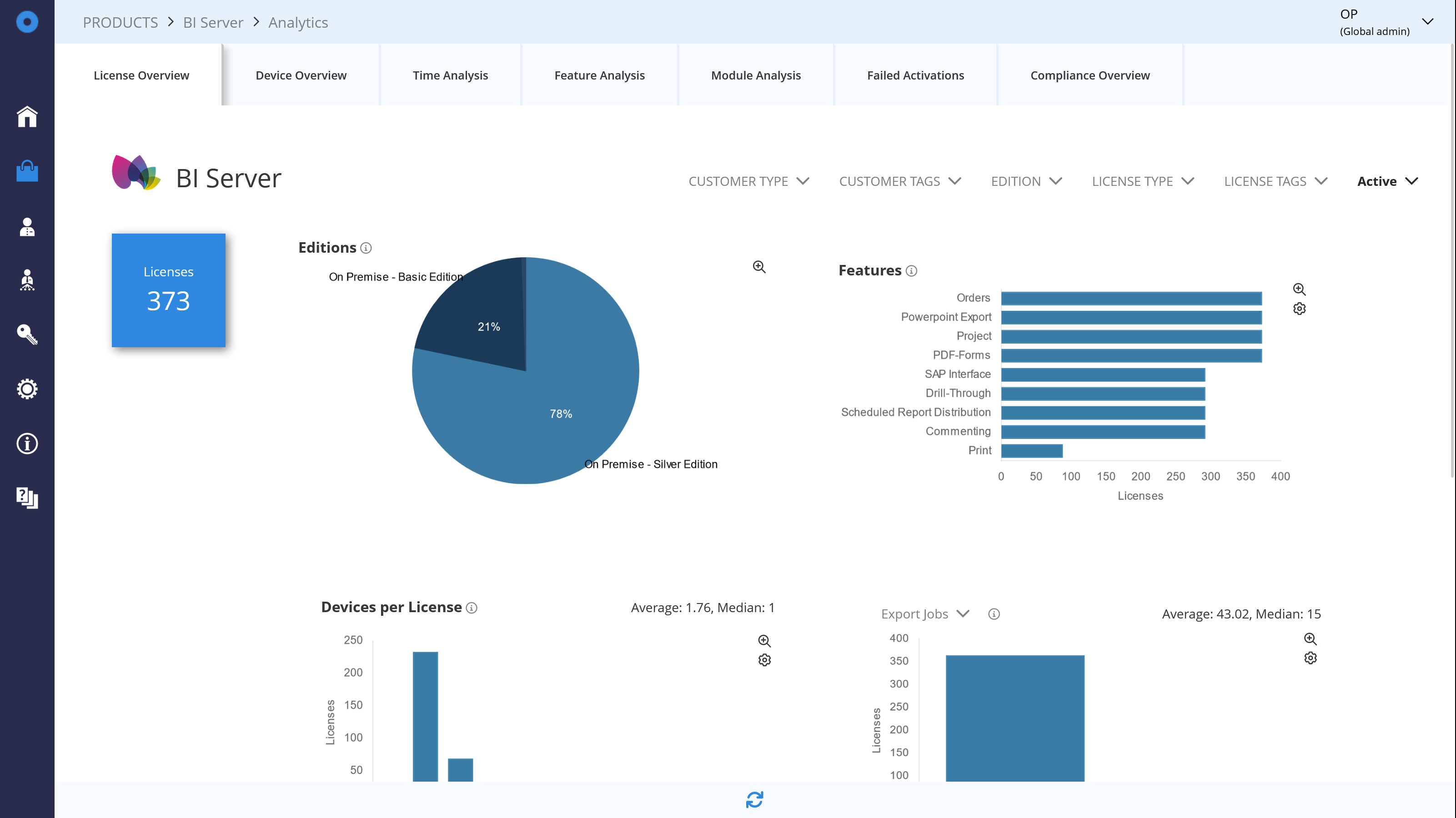Viewport: 1456px width, 818px height.
Task: Click 'On Premise - Basic Edition' label
Action: pos(396,277)
